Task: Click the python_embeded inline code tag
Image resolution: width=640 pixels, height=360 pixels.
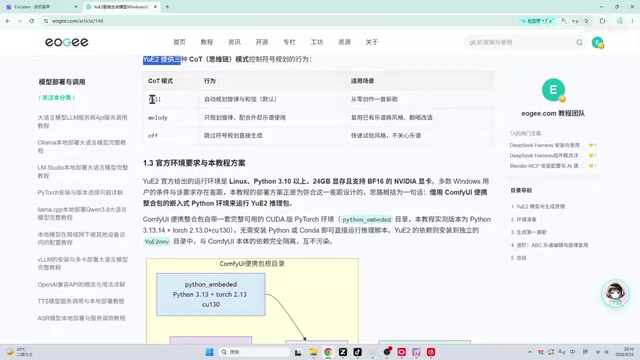Action: point(367,220)
